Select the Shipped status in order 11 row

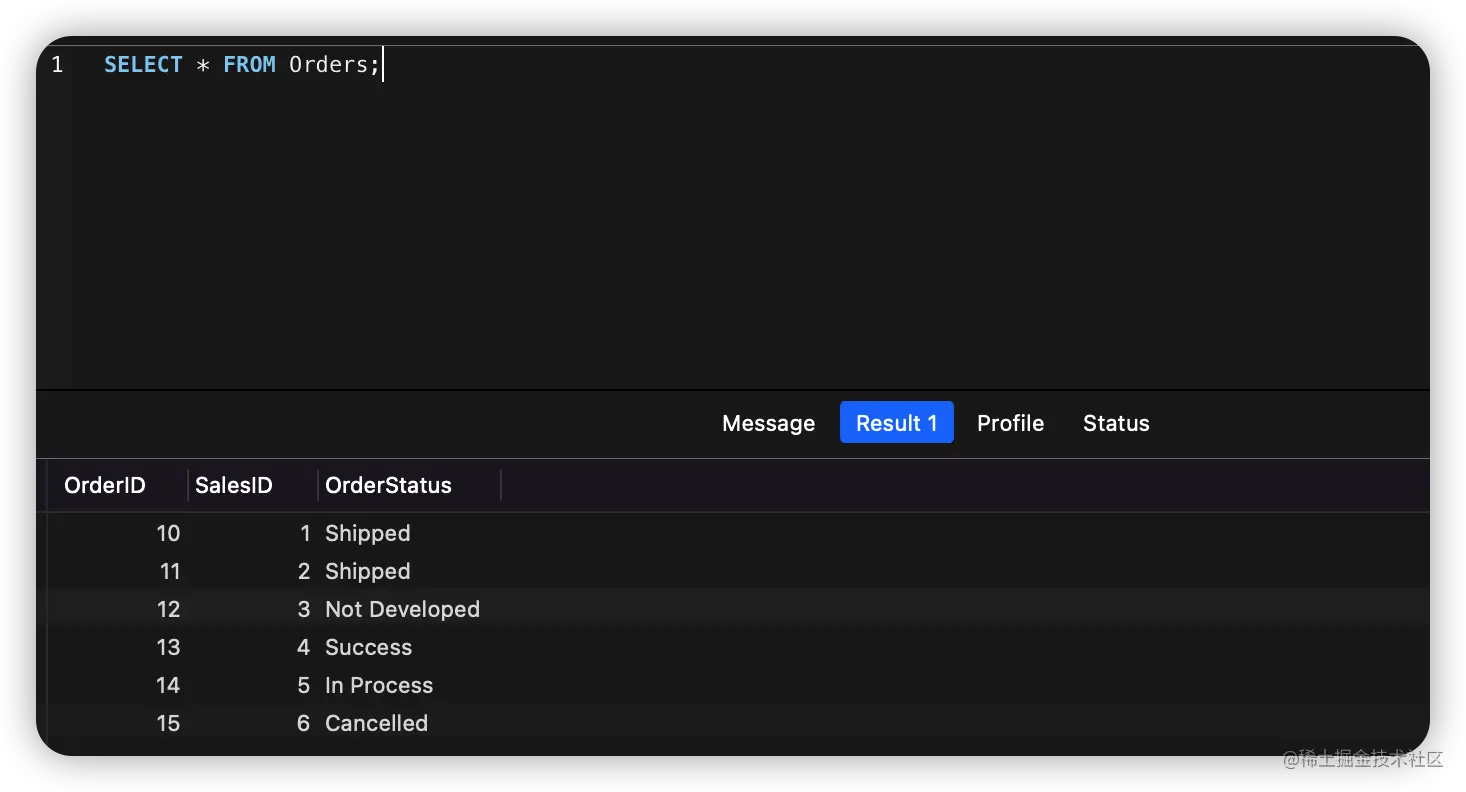tap(368, 571)
